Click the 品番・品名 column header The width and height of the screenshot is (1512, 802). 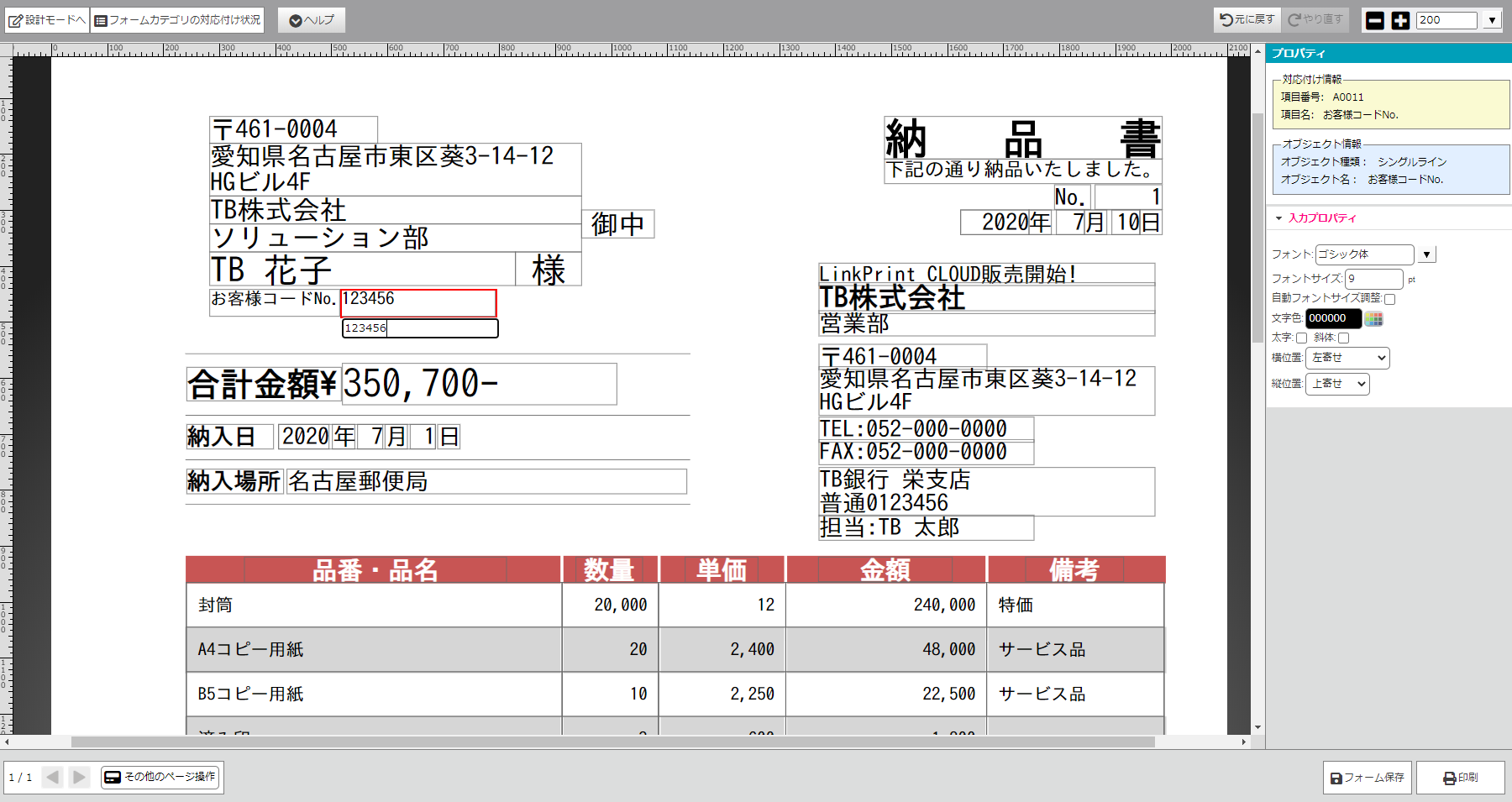click(374, 570)
